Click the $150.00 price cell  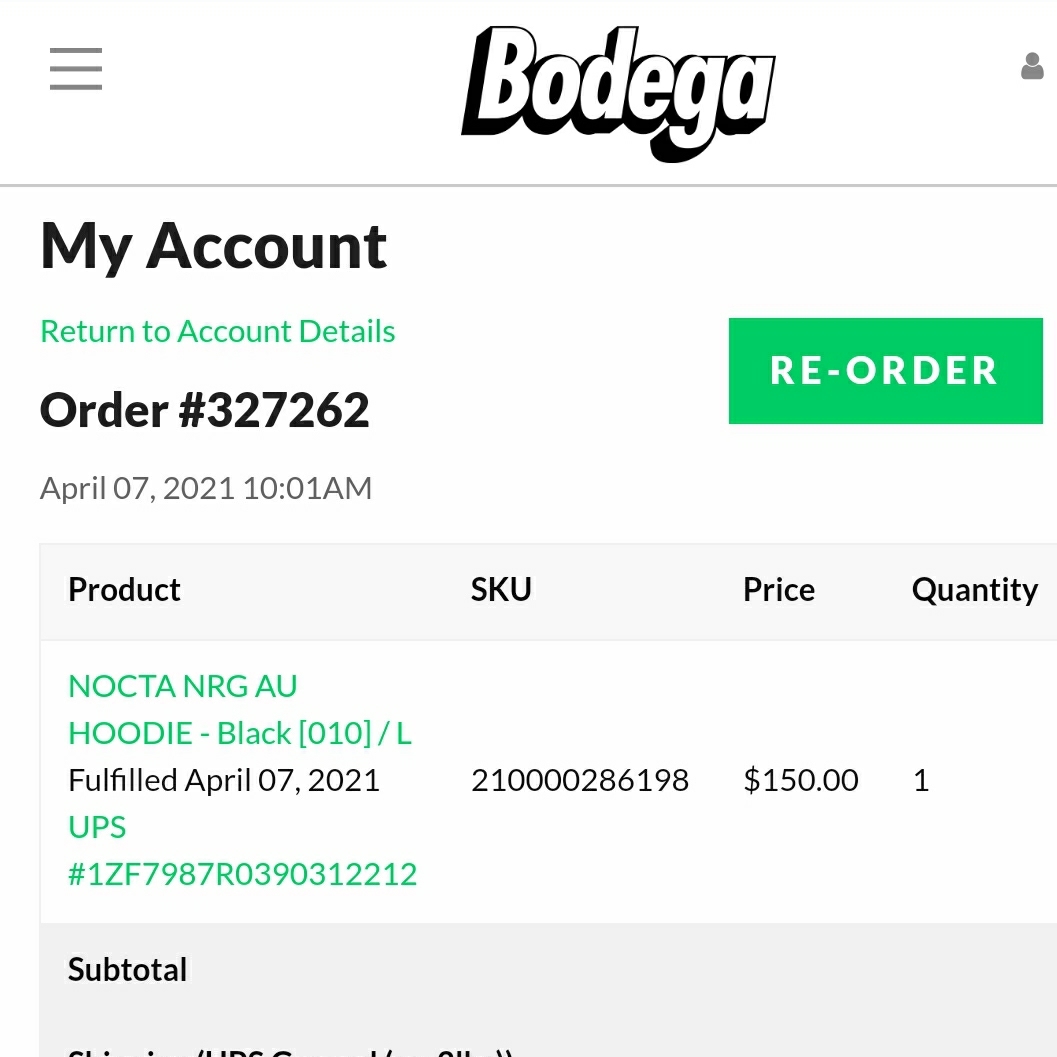point(801,781)
